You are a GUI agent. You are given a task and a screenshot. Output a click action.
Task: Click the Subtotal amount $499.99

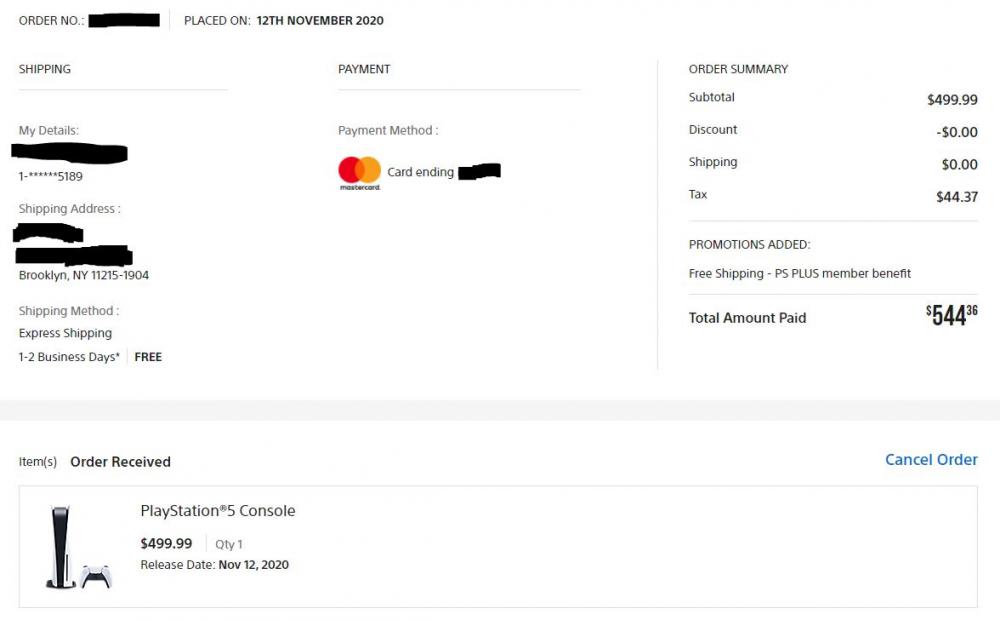pos(952,99)
